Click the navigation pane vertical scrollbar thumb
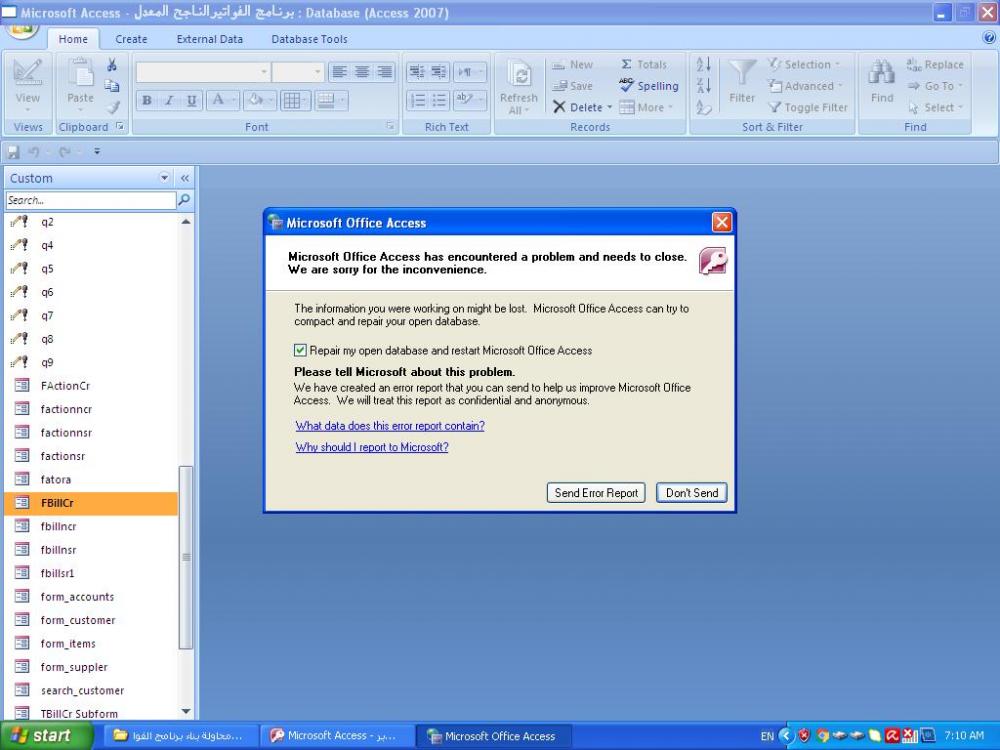The width and height of the screenshot is (1000, 750). point(186,557)
